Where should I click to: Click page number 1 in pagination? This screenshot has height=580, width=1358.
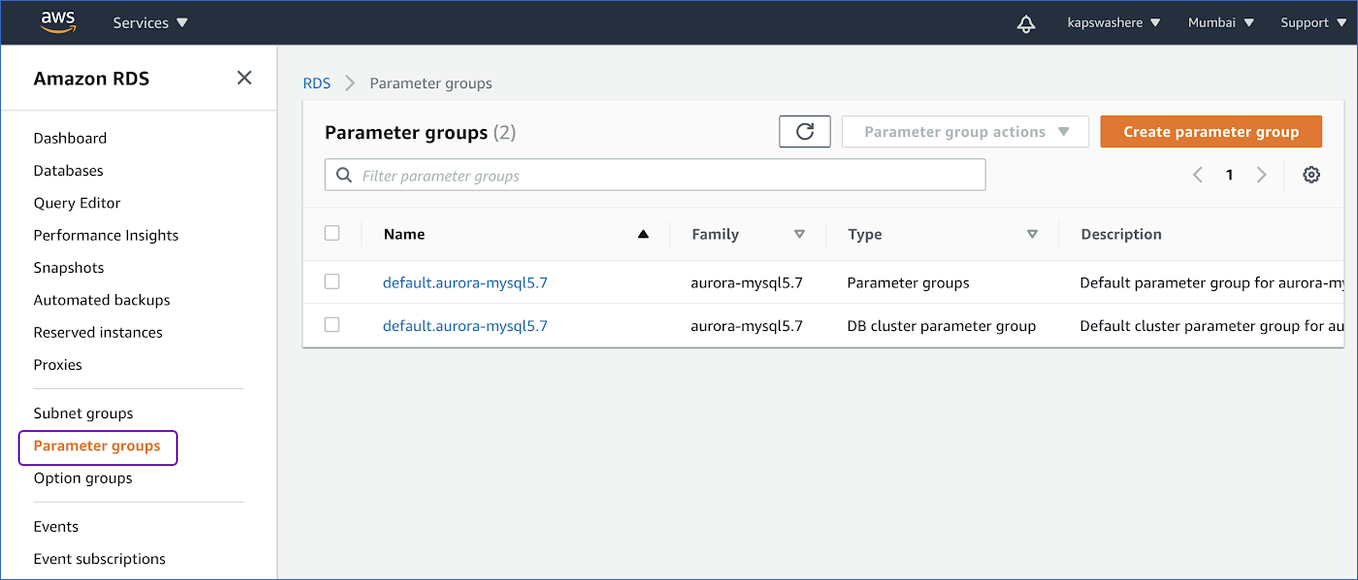pos(1229,175)
